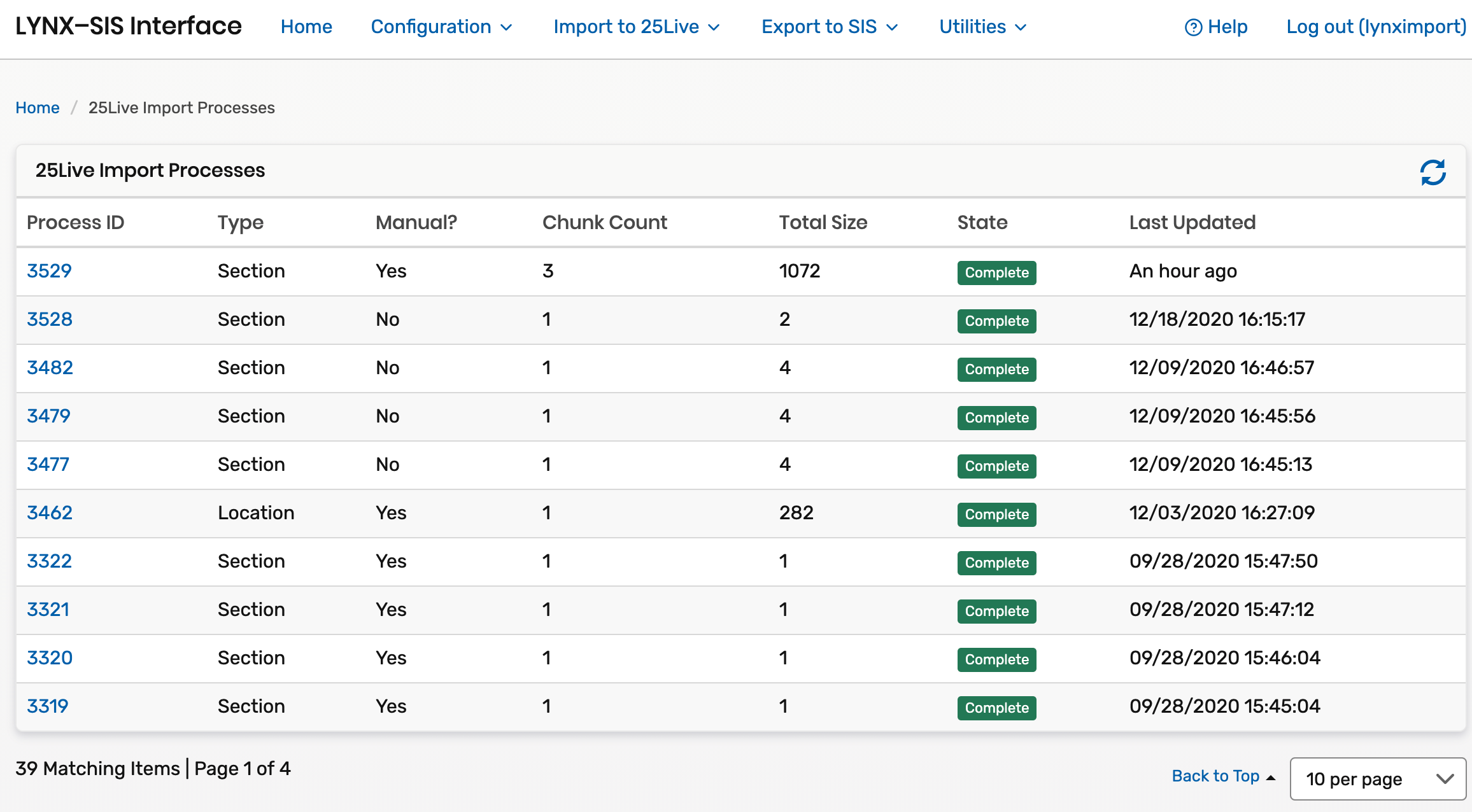Open the Import to 25Live menu
This screenshot has width=1472, height=812.
coord(636,27)
